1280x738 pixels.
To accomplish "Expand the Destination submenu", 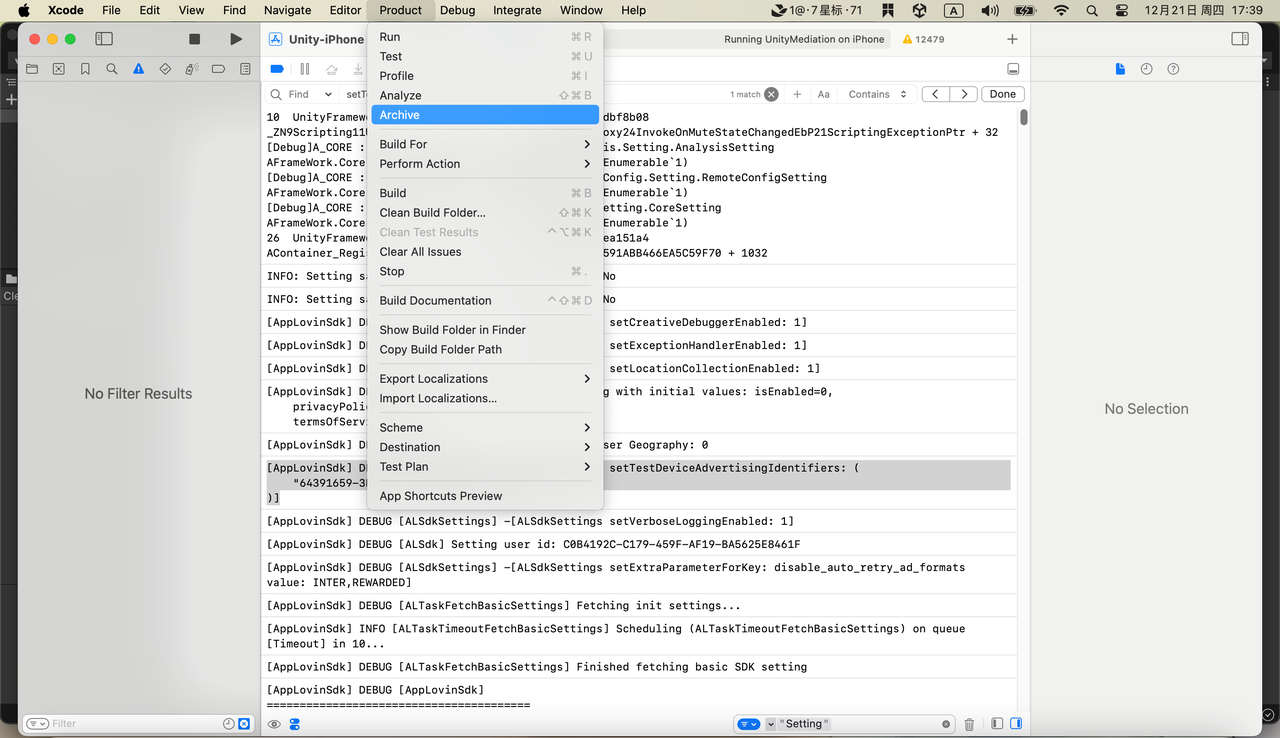I will point(485,447).
